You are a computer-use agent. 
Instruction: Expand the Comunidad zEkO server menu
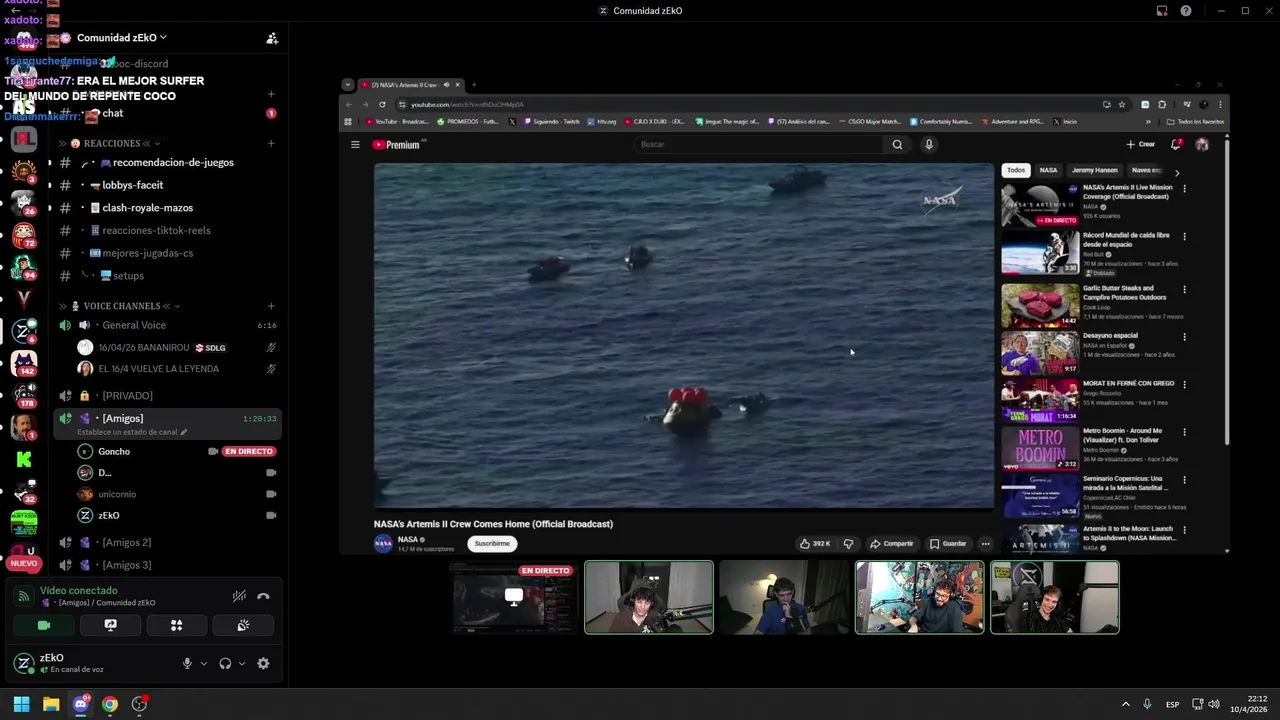click(x=121, y=38)
